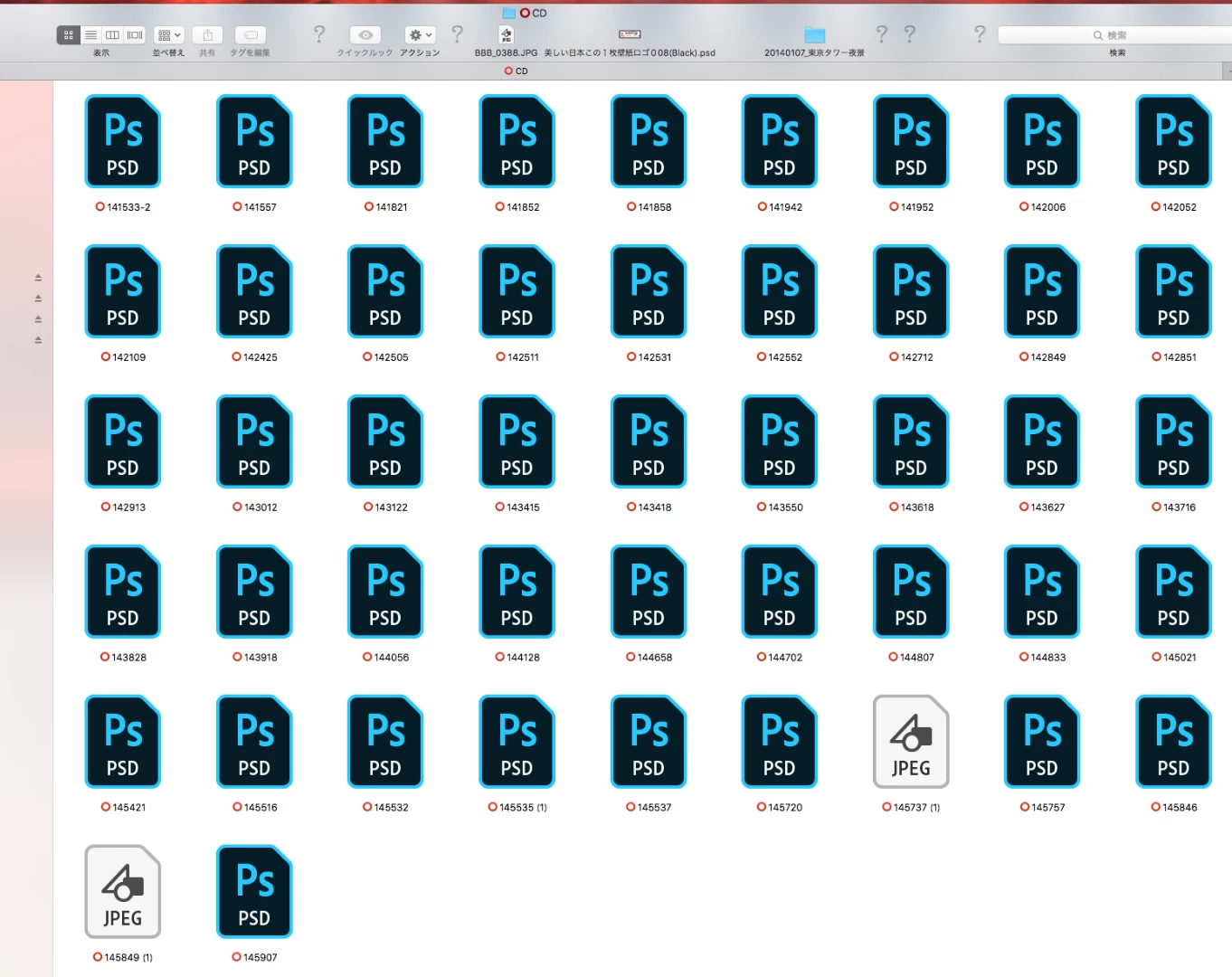Select the 141533-2 PSD file icon
This screenshot has height=977, width=1232.
point(123,141)
